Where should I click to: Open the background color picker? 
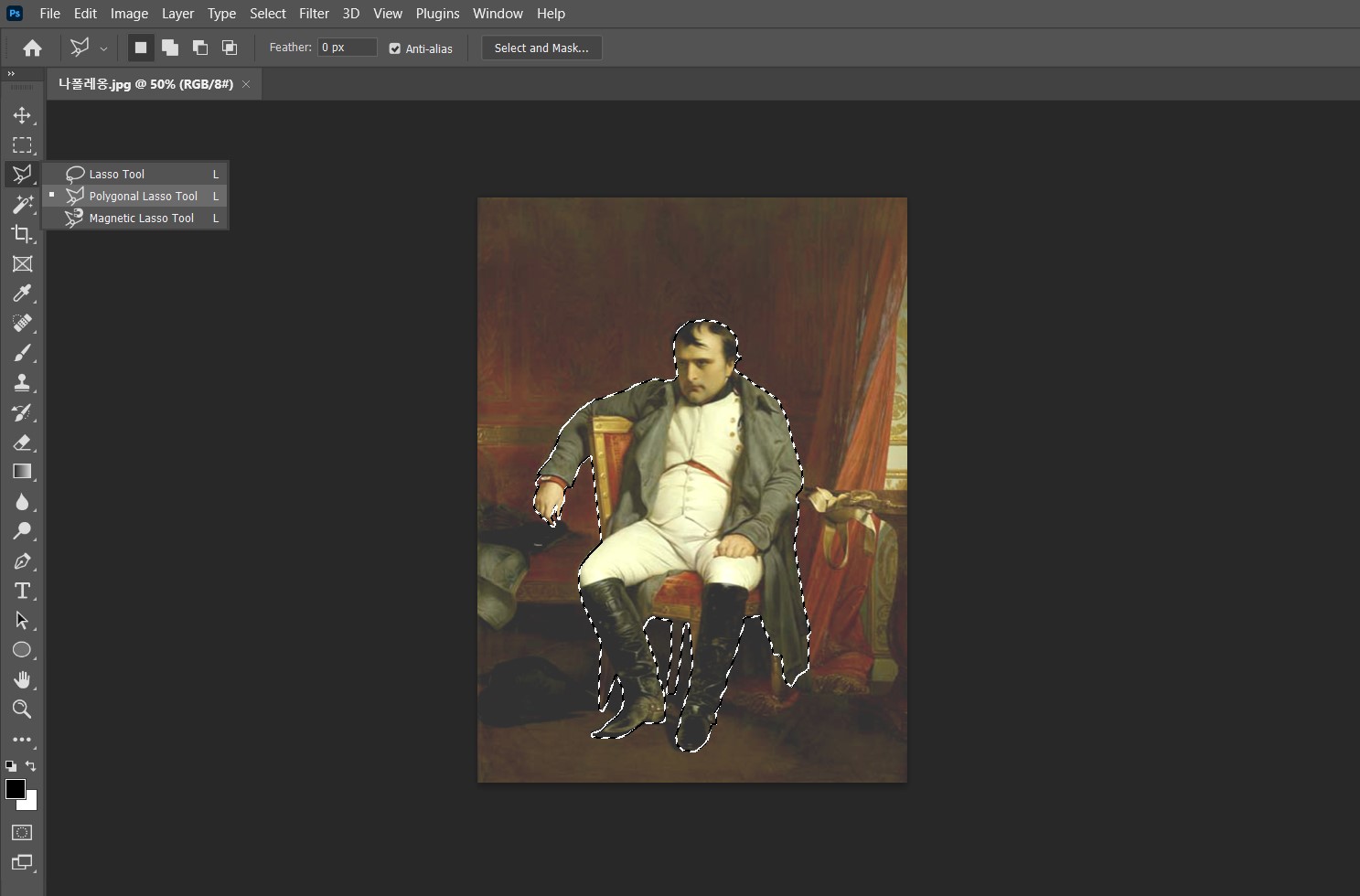point(31,803)
